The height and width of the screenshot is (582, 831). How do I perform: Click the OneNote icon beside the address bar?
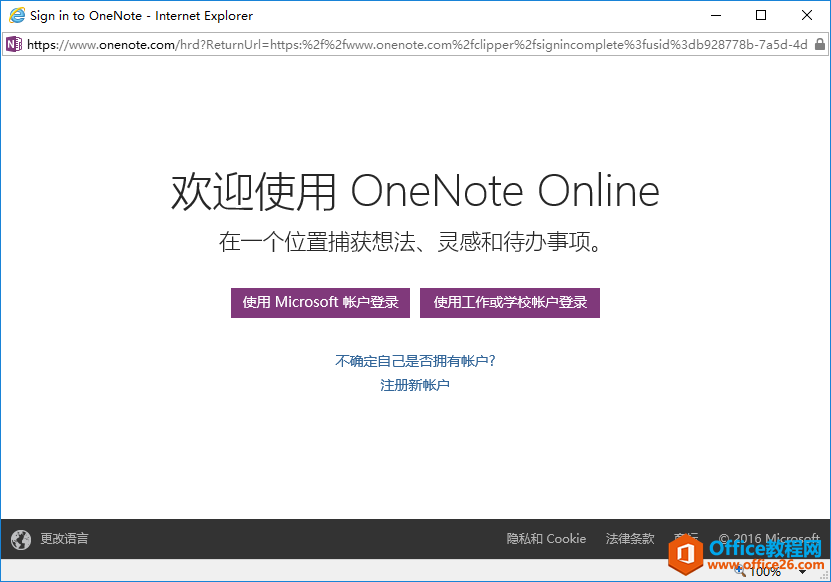point(14,44)
